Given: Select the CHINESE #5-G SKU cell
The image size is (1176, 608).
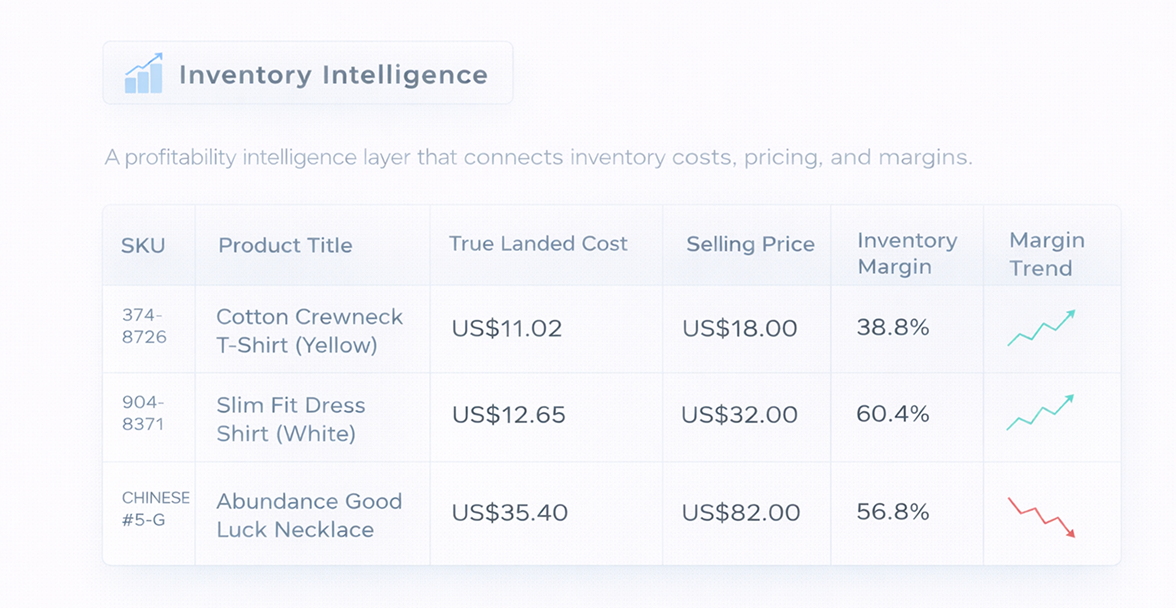Looking at the screenshot, I should [x=155, y=508].
